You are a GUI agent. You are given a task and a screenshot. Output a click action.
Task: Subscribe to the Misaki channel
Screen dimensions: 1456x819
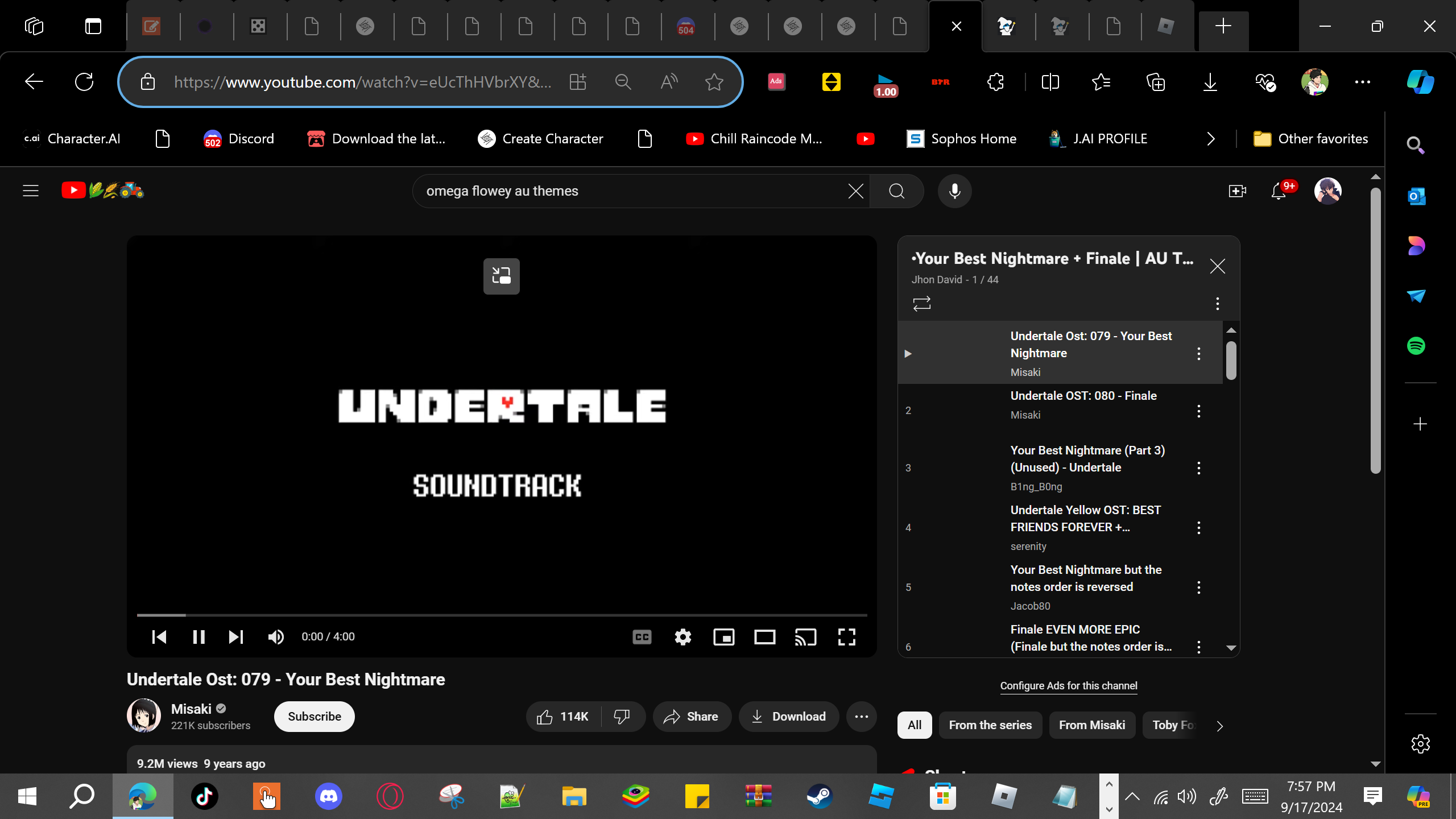point(314,717)
